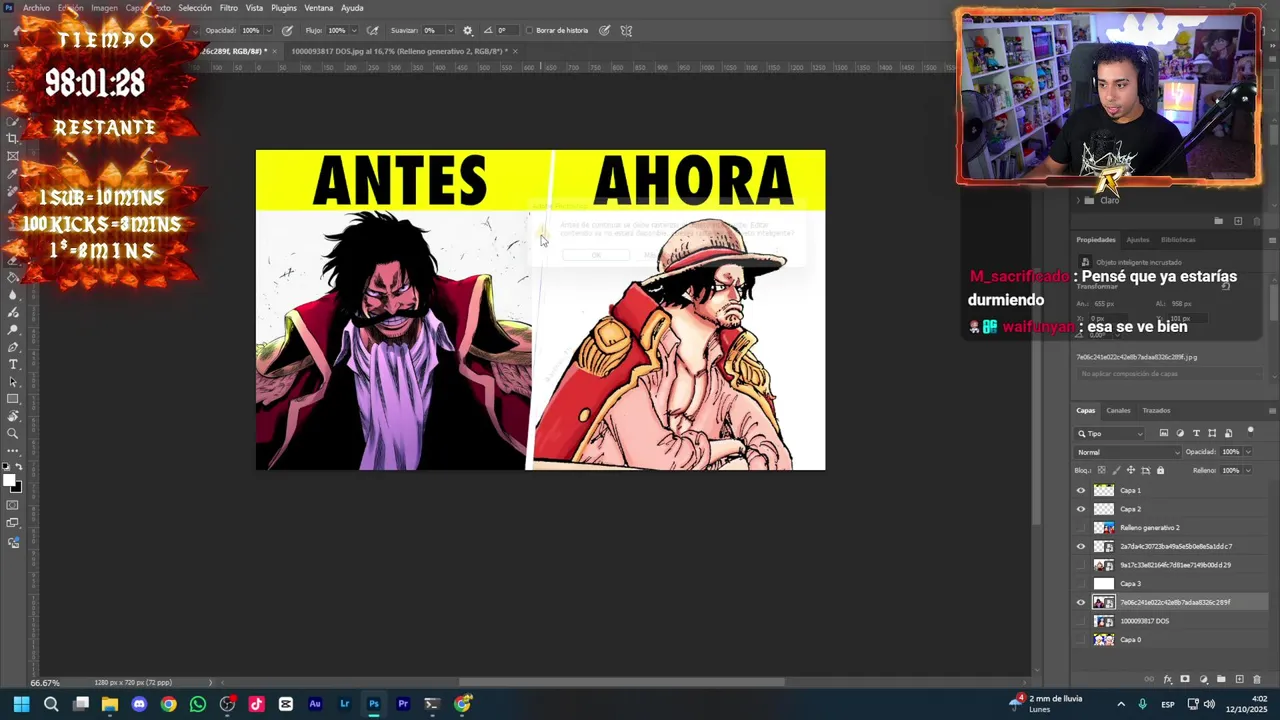Open Premiere Pro from taskbar

pos(403,704)
